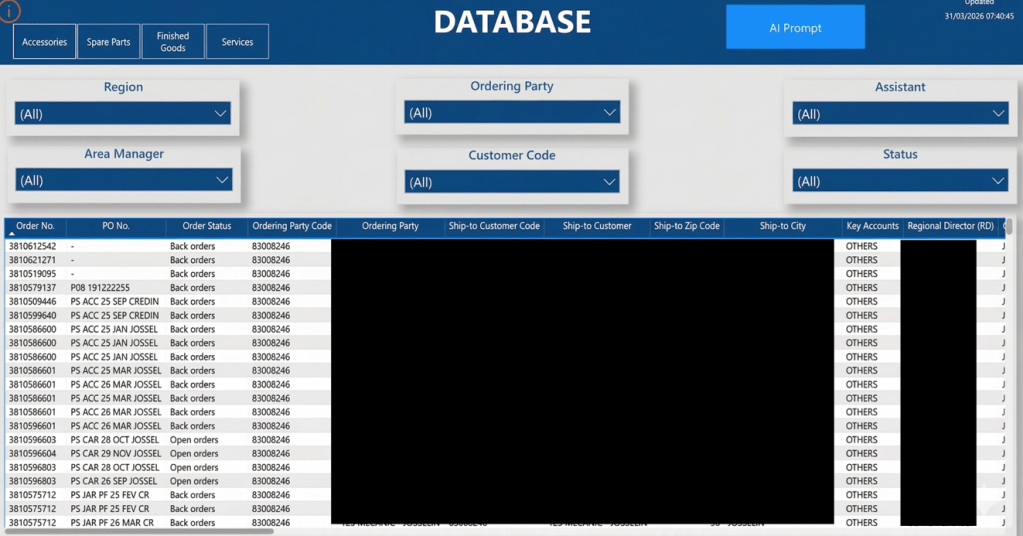Click the Ship-to City column header
This screenshot has height=536, width=1023.
click(783, 226)
